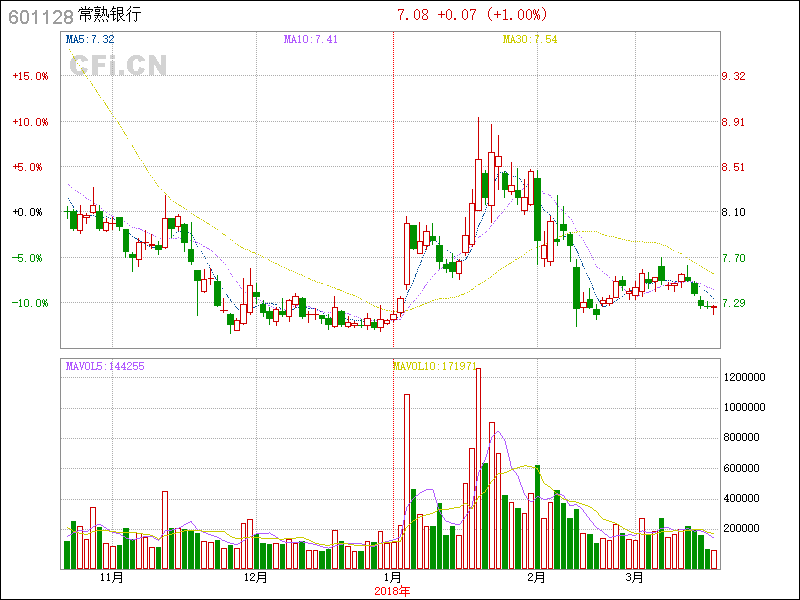This screenshot has width=800, height=600.
Task: Click the -10.0% percent axis label
Action: coord(27,303)
